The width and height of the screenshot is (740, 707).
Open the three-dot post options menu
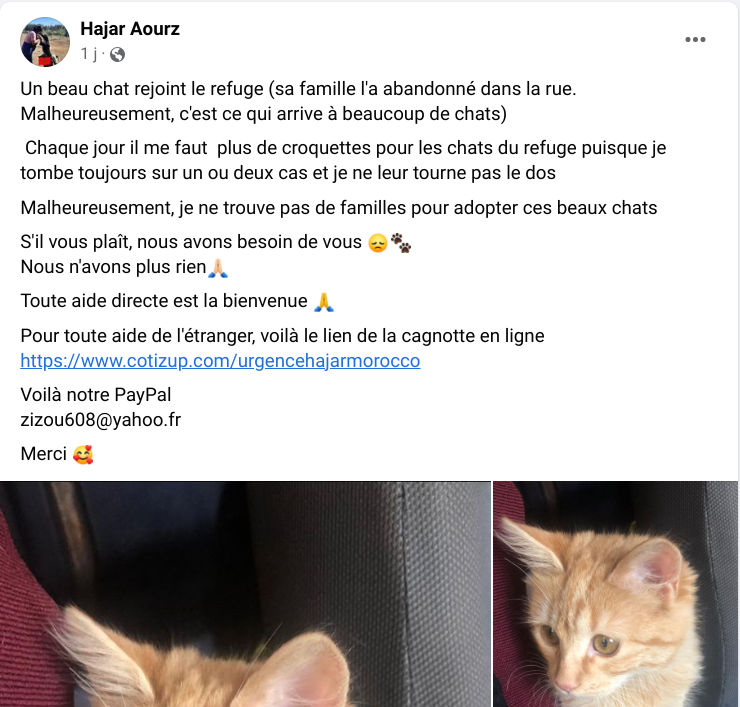point(695,40)
